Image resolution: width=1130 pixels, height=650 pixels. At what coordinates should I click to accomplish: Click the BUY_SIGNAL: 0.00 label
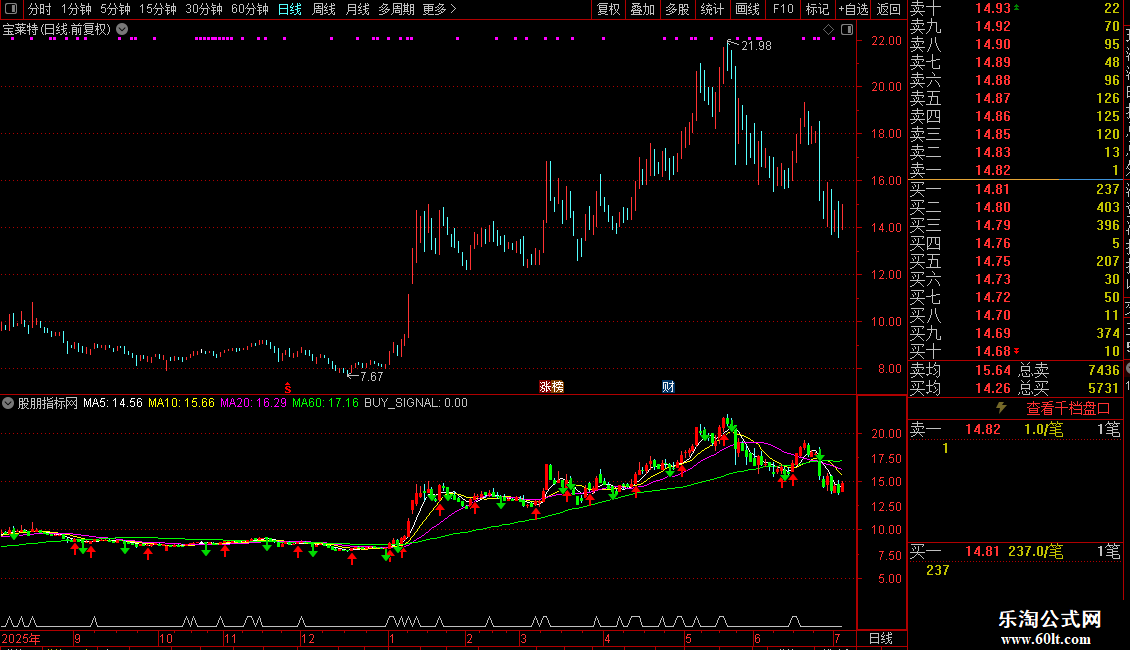416,403
